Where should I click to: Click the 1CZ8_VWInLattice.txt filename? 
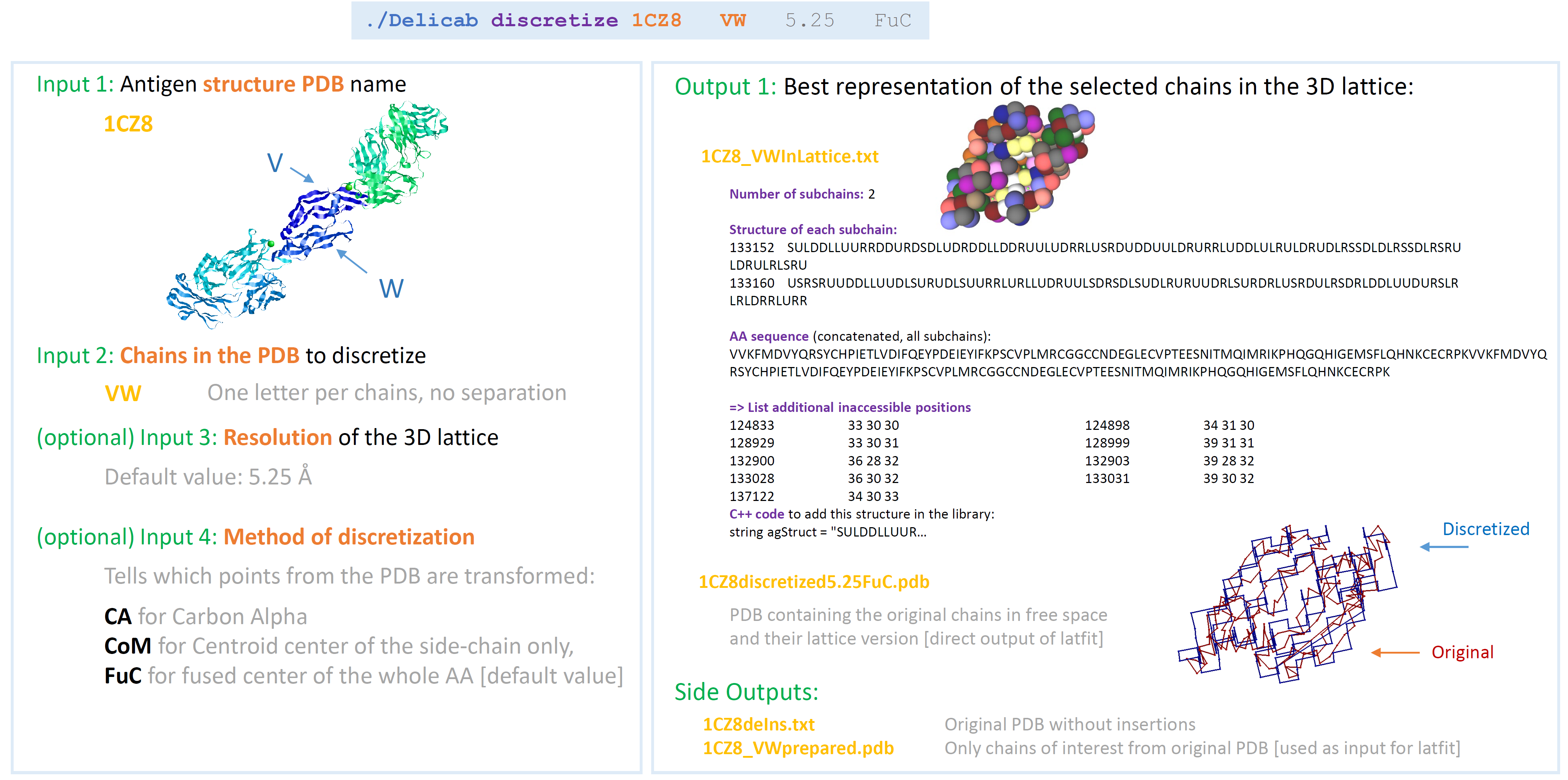[789, 157]
